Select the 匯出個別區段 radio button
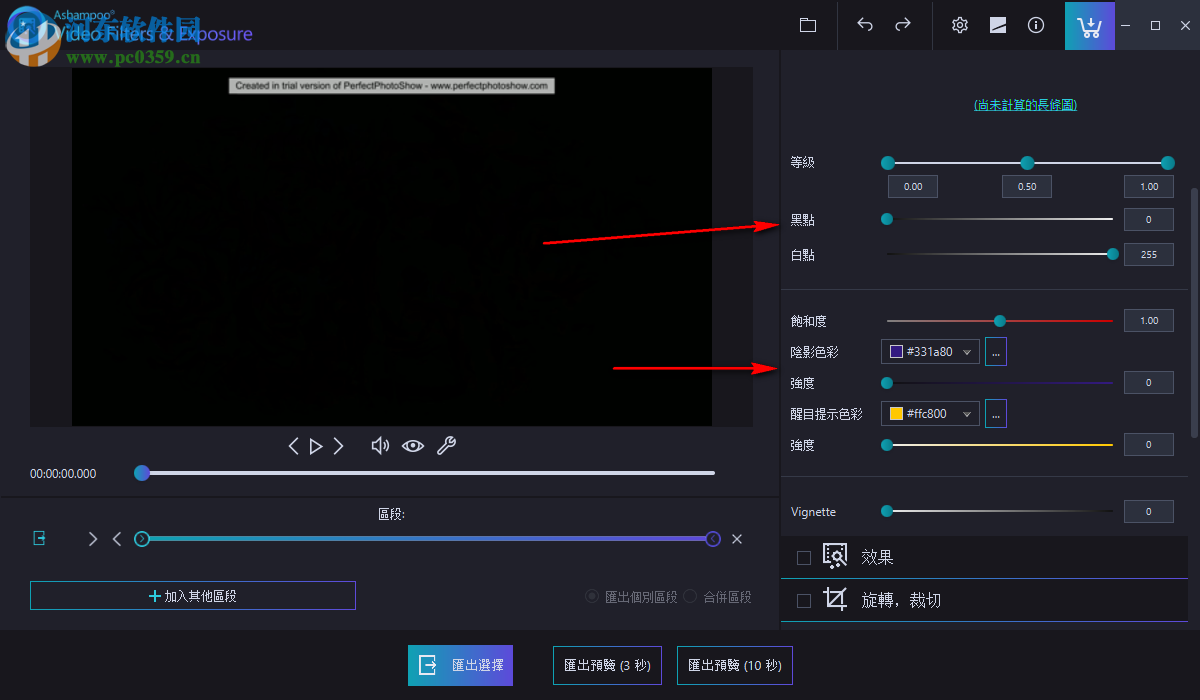This screenshot has width=1200, height=700. pos(591,597)
